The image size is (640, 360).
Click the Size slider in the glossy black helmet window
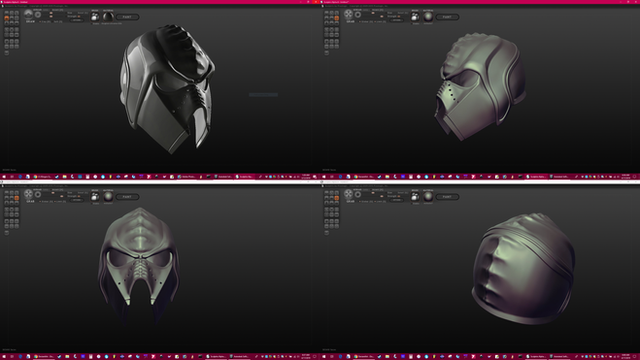tap(53, 13)
